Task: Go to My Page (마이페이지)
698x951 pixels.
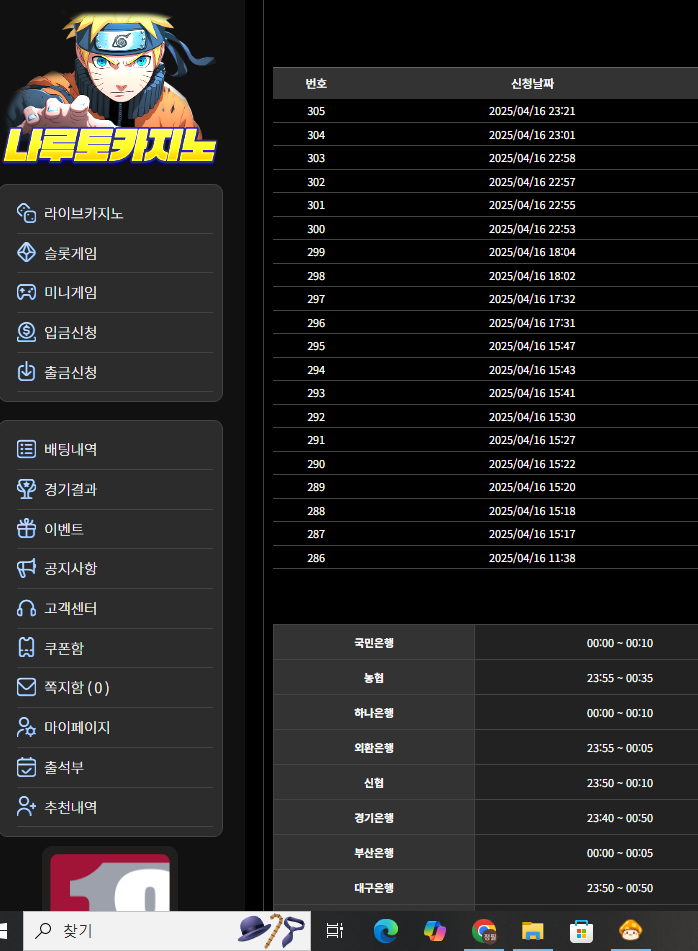Action: (x=76, y=727)
